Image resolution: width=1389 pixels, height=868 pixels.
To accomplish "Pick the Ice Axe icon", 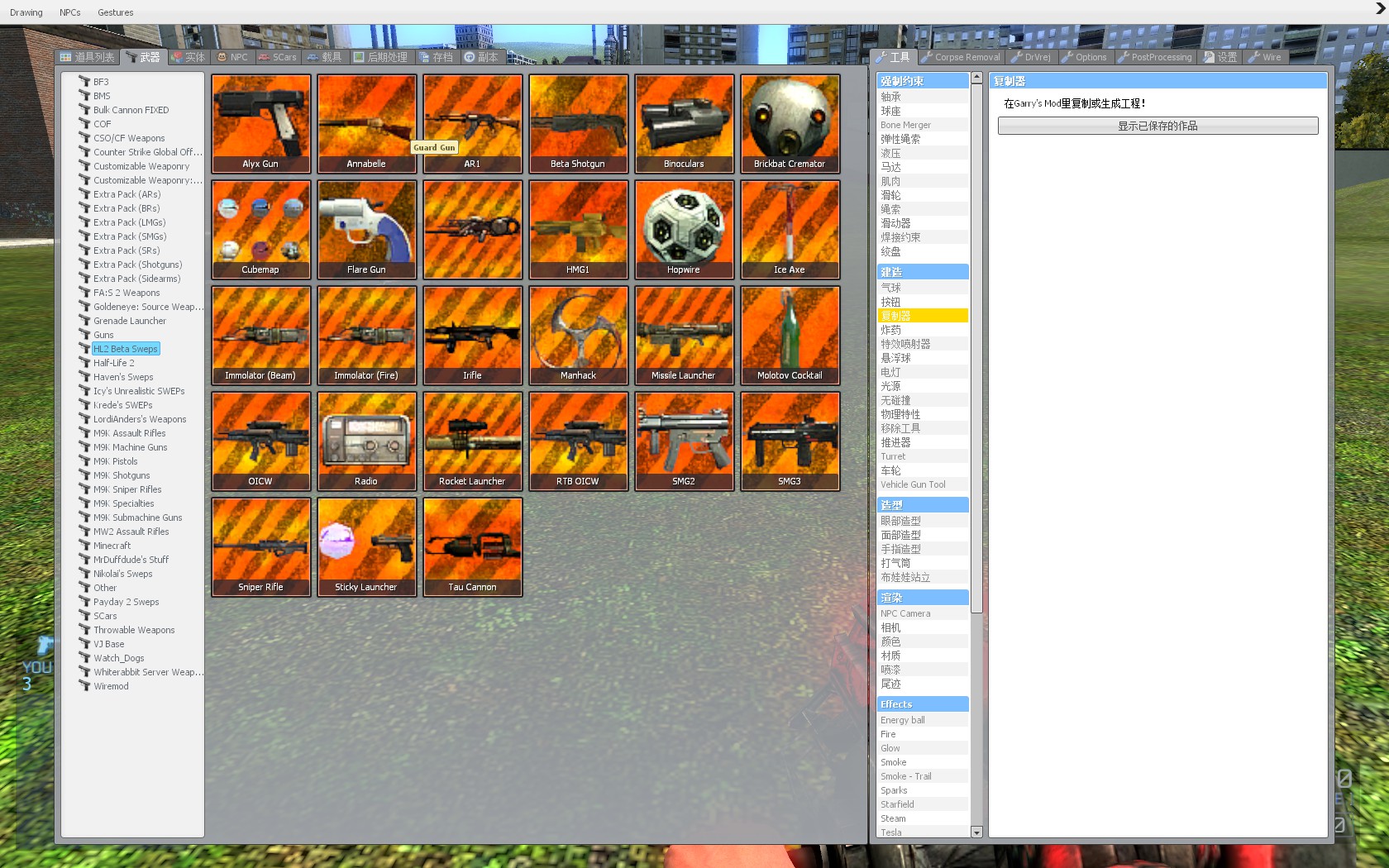I will click(790, 230).
